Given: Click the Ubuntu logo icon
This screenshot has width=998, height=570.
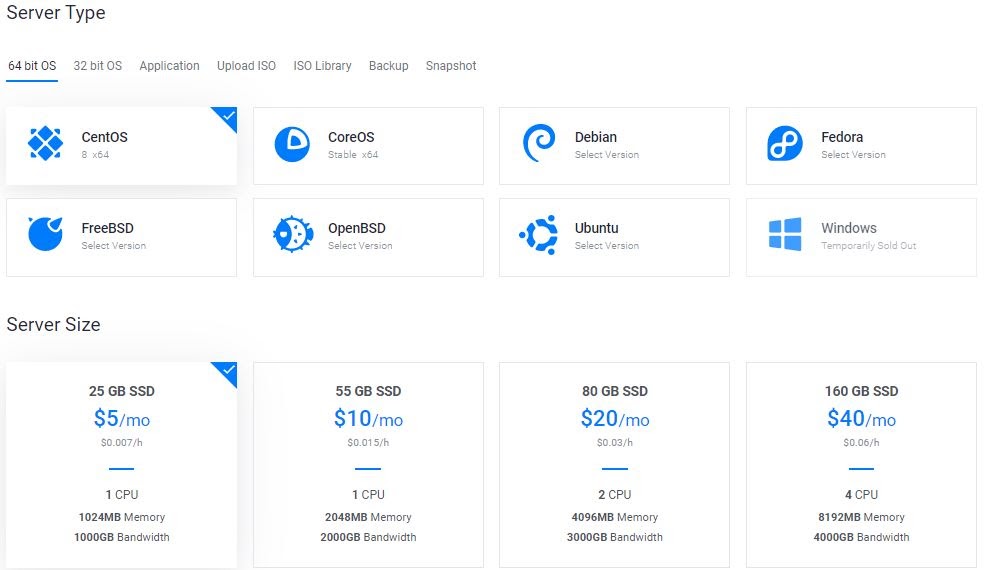Looking at the screenshot, I should (x=538, y=235).
